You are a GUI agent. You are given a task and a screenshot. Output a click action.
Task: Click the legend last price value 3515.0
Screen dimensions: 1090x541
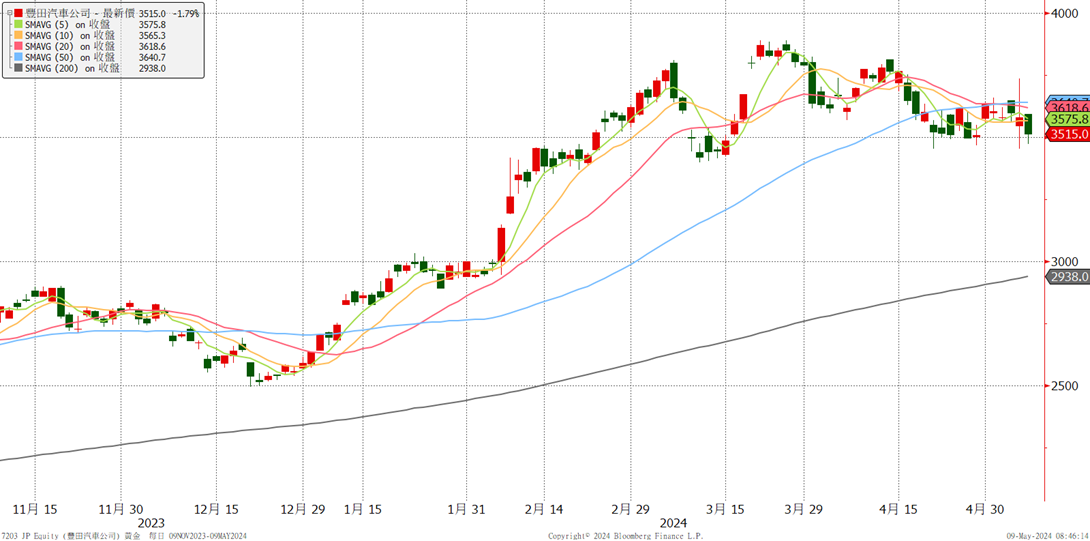click(x=152, y=13)
